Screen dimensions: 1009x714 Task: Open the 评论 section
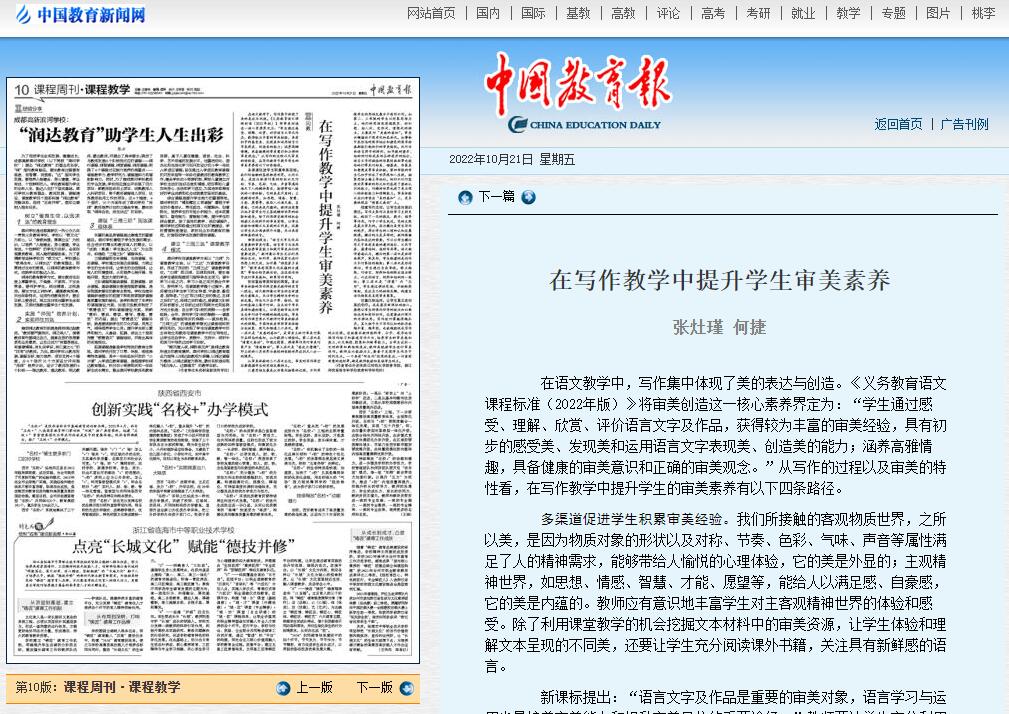pyautogui.click(x=668, y=13)
